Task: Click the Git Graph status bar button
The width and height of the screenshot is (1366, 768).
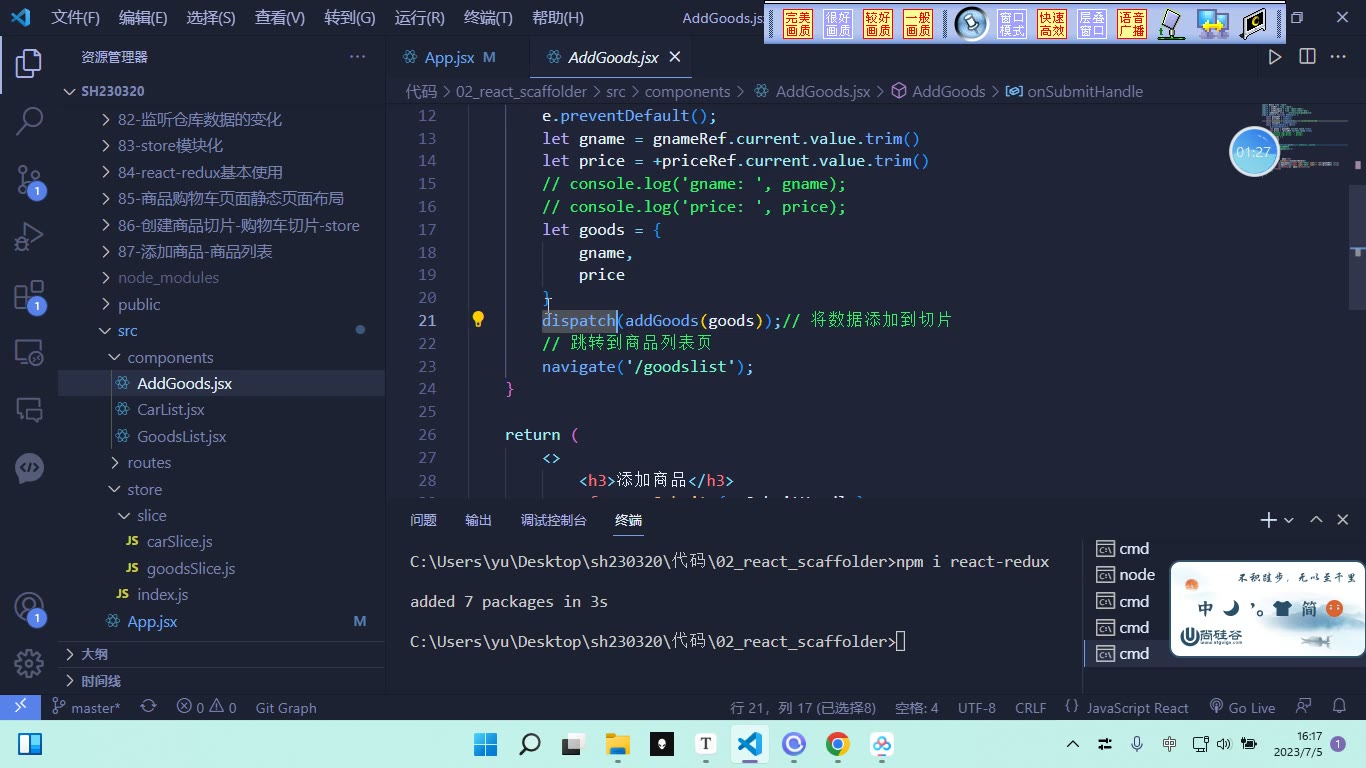Action: tap(286, 707)
